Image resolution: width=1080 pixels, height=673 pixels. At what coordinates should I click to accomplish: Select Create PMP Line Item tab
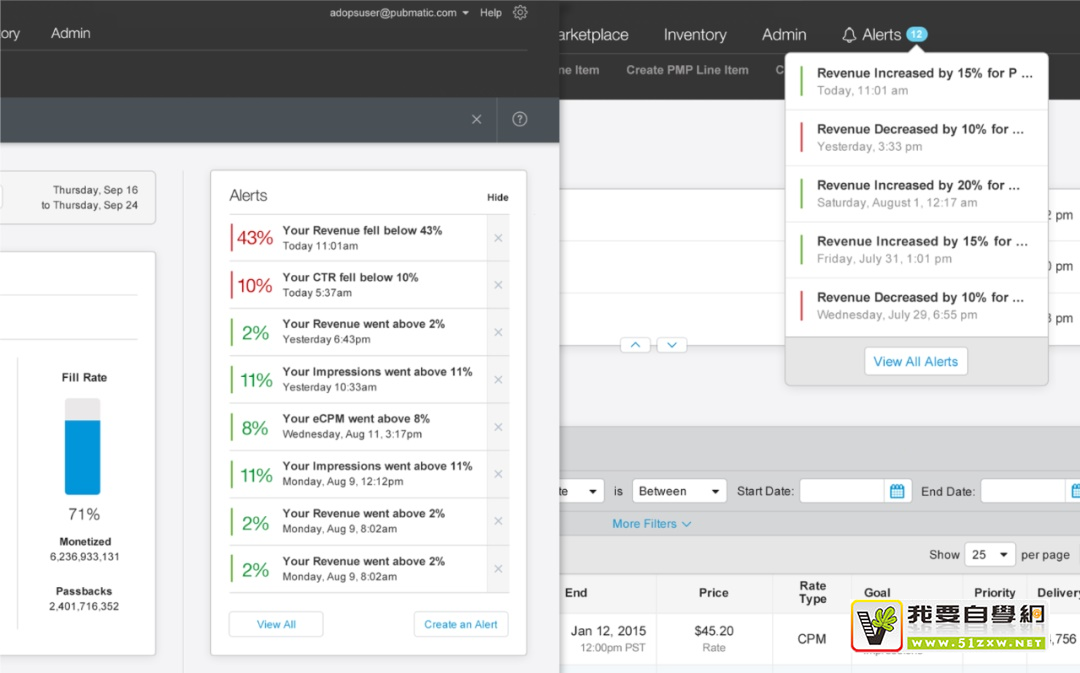click(687, 70)
